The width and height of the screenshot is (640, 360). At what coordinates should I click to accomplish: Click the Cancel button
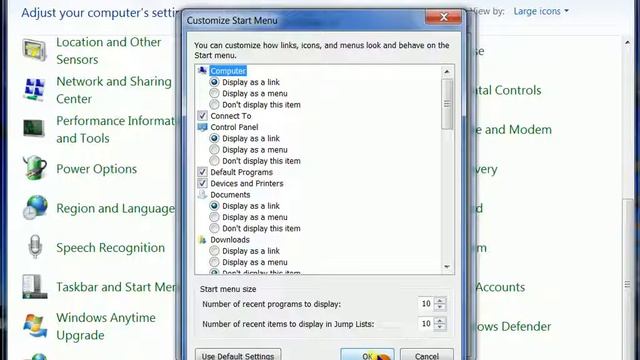(x=427, y=355)
